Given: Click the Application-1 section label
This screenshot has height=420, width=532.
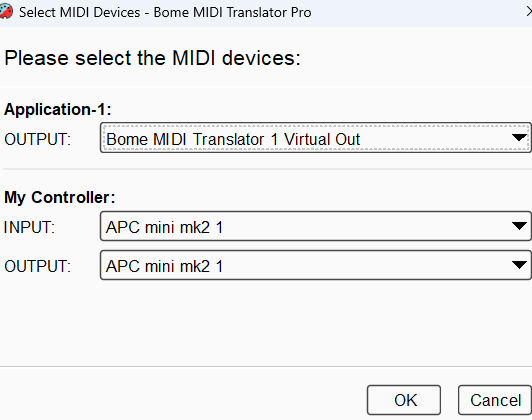Looking at the screenshot, I should click(x=58, y=110).
